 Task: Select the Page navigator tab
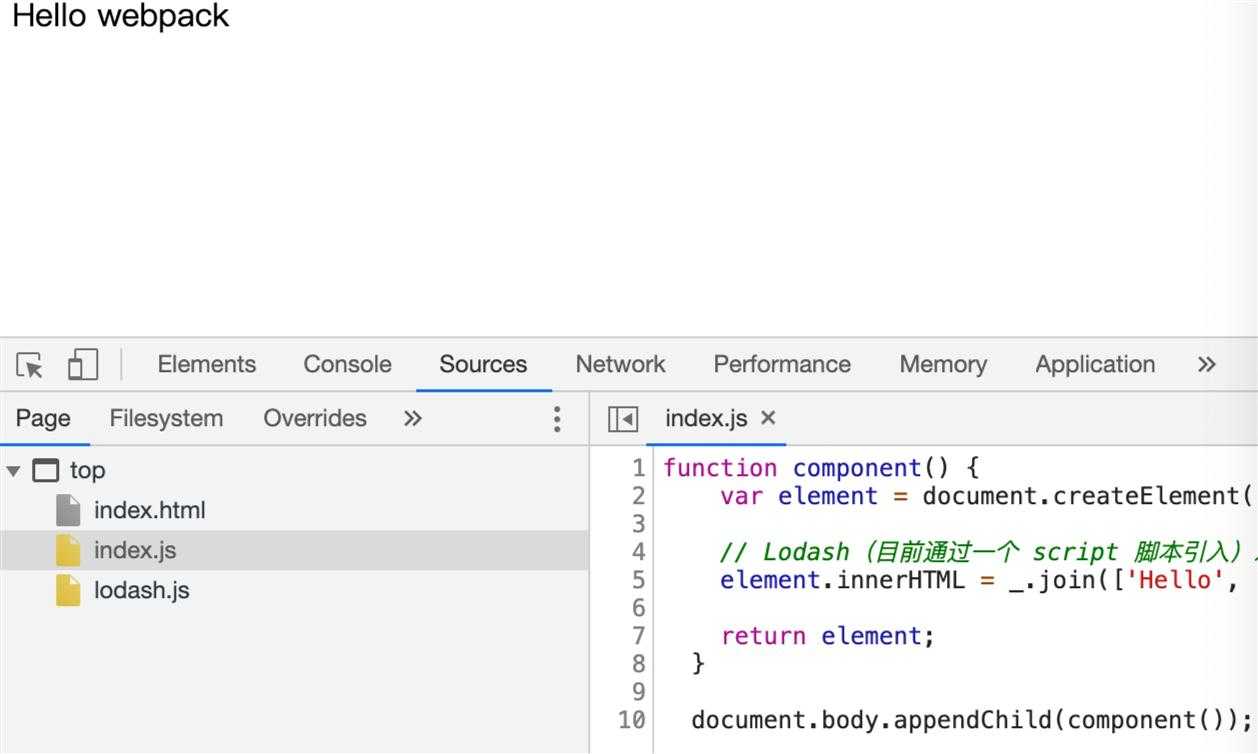click(x=43, y=418)
